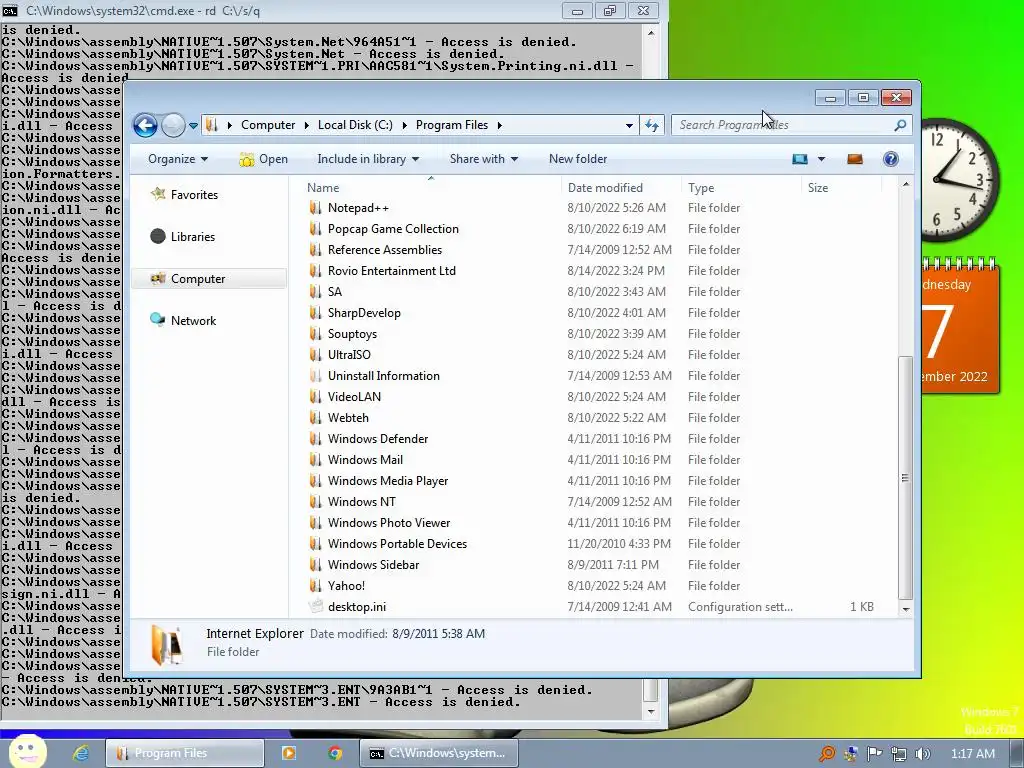Select the Uninstall Information folder icon
This screenshot has height=768, width=1024.
pos(315,376)
